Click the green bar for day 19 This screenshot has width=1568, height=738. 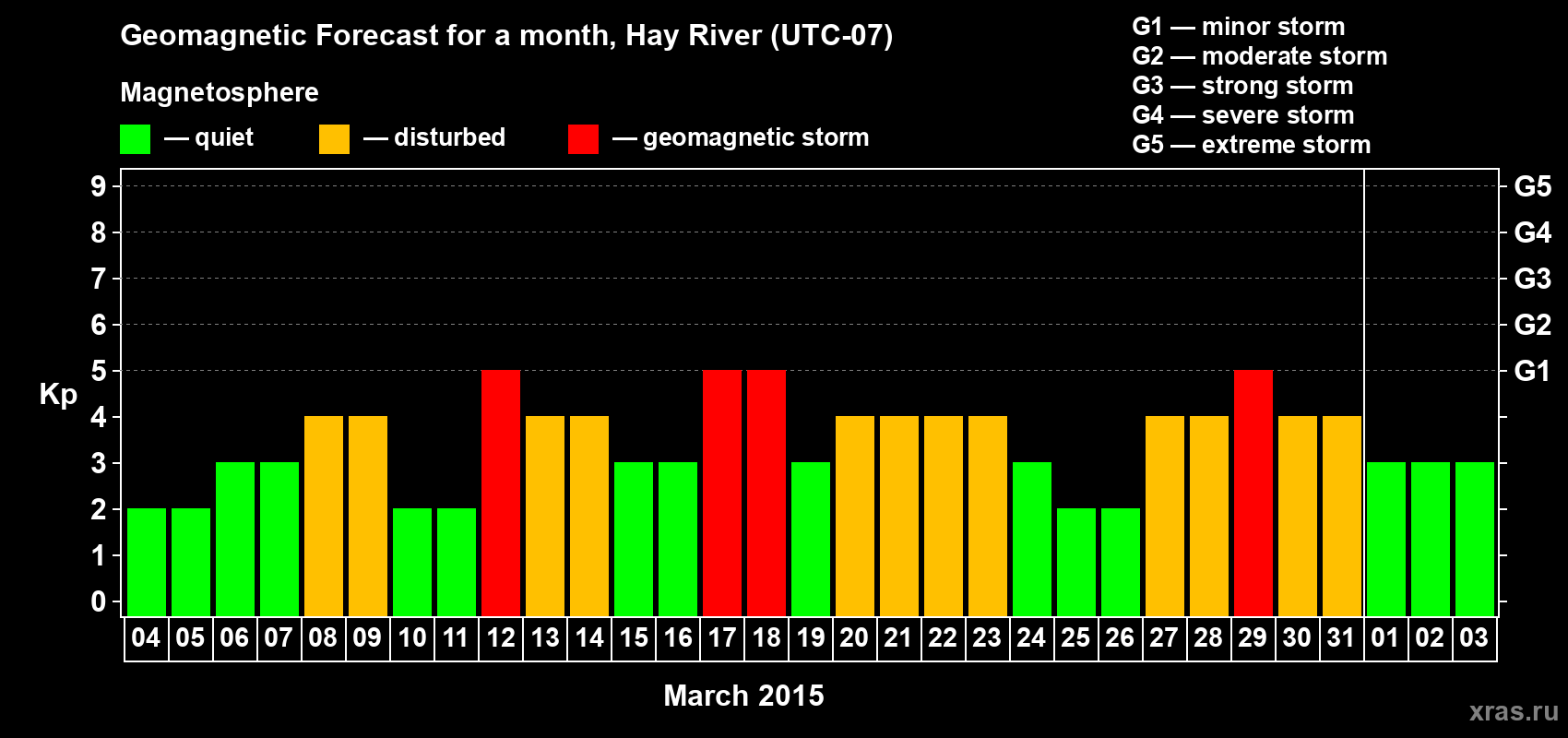(x=811, y=539)
